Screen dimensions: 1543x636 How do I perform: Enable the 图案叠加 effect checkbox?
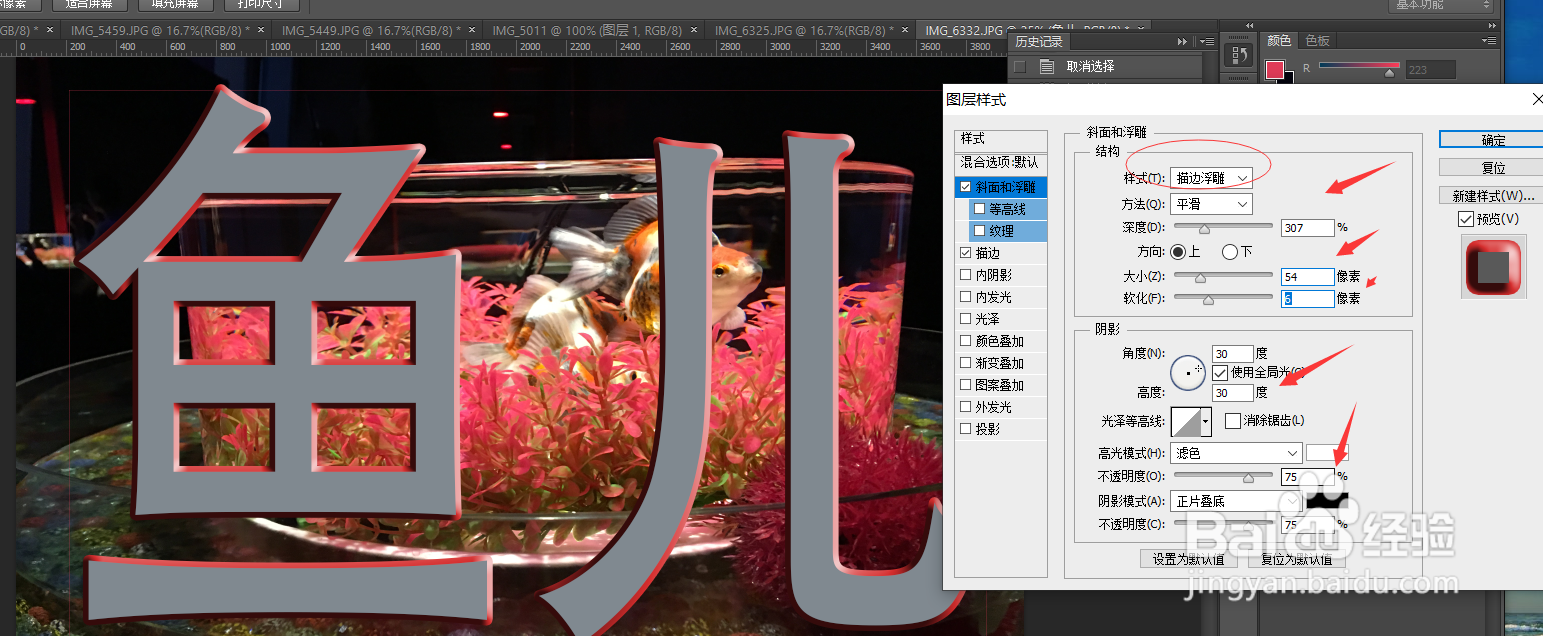(965, 385)
